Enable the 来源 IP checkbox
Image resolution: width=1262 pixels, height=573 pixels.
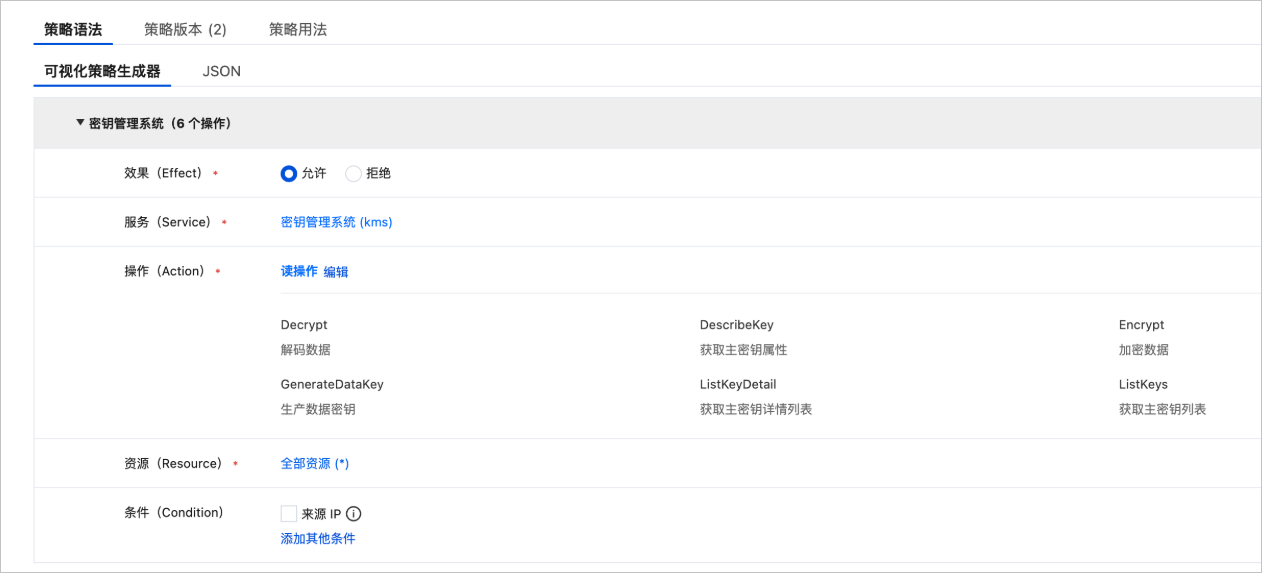click(x=289, y=514)
